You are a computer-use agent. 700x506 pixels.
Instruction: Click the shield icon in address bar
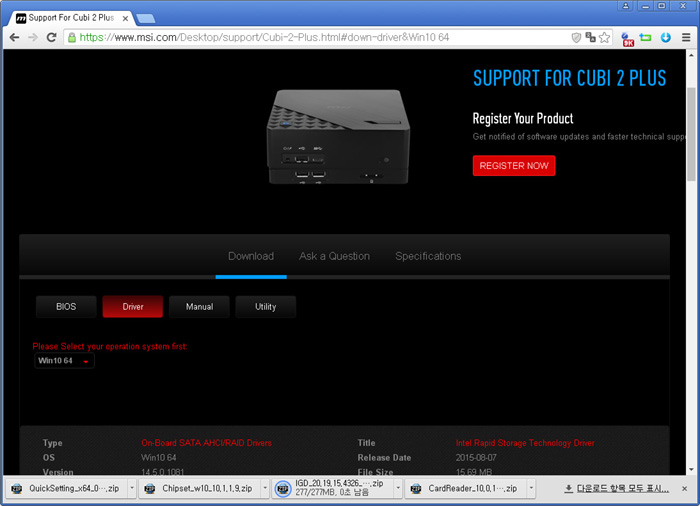(576, 38)
